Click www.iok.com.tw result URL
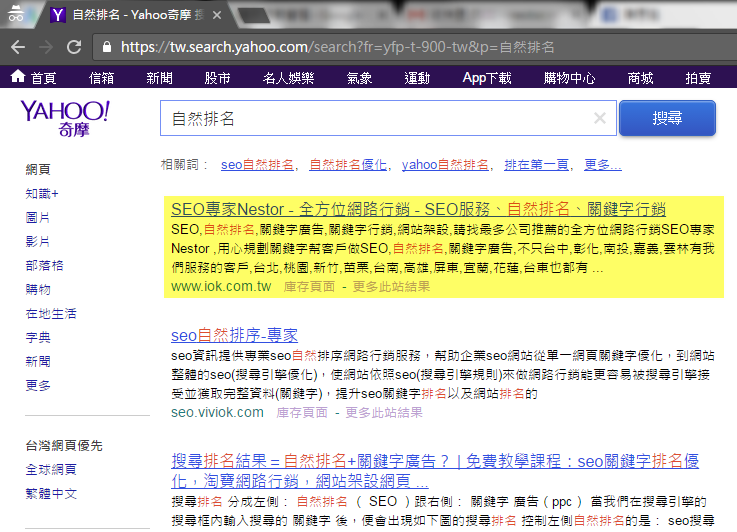Viewport: 737px width, 532px height. (x=221, y=286)
